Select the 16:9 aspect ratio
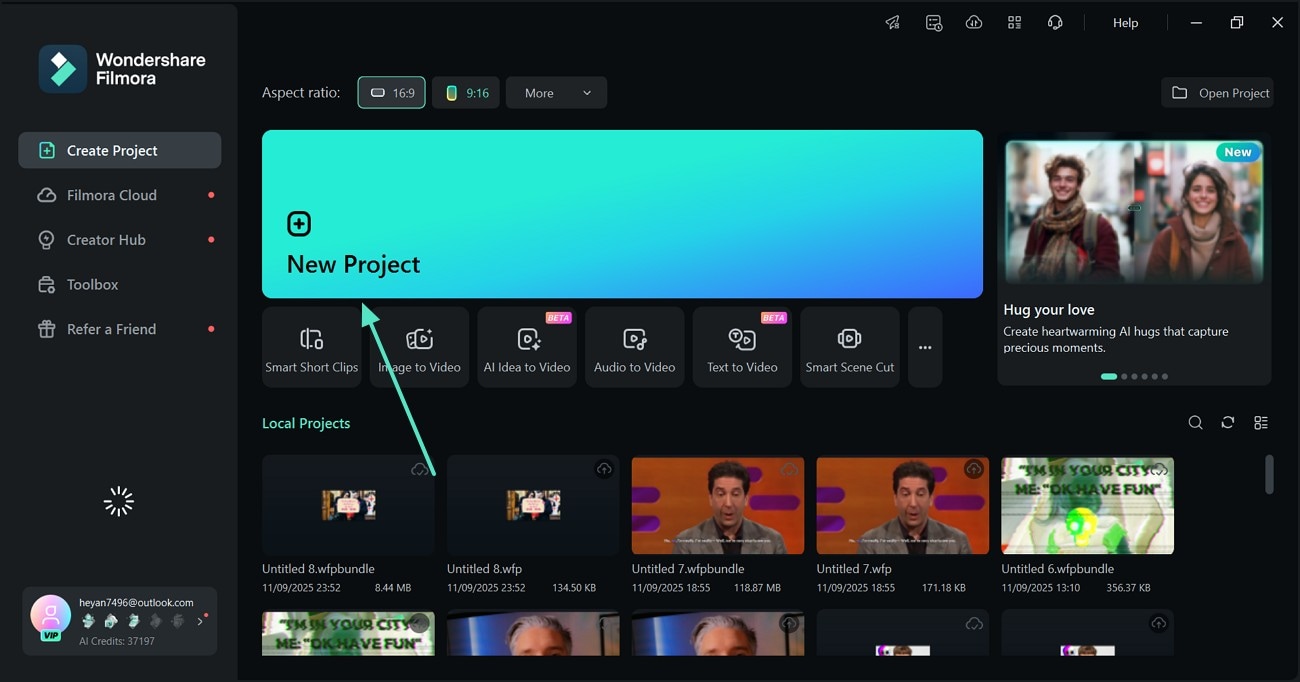The width and height of the screenshot is (1300, 682). point(391,93)
